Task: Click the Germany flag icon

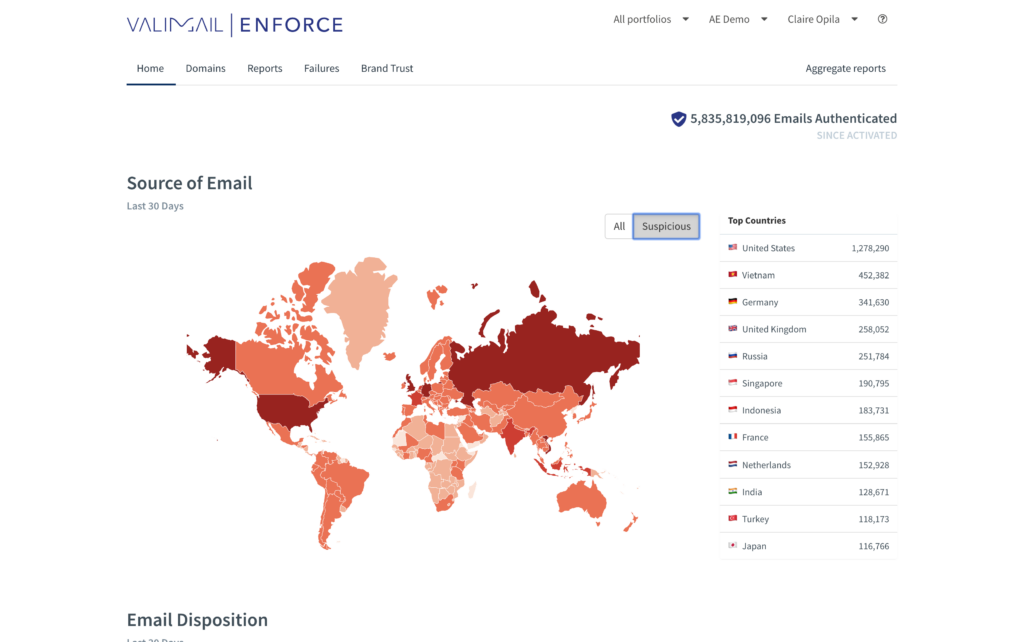Action: coord(733,302)
